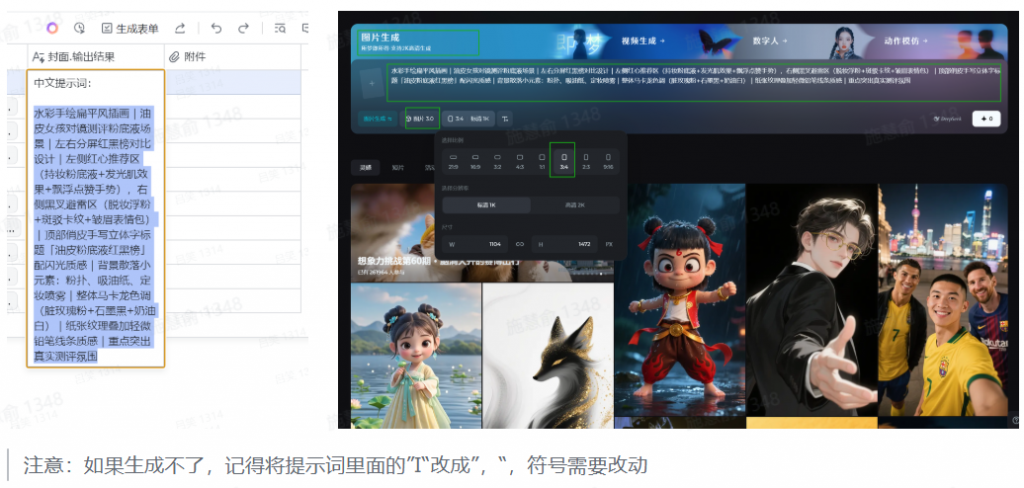Redo the last action
The height and width of the screenshot is (488, 1024).
click(x=244, y=28)
